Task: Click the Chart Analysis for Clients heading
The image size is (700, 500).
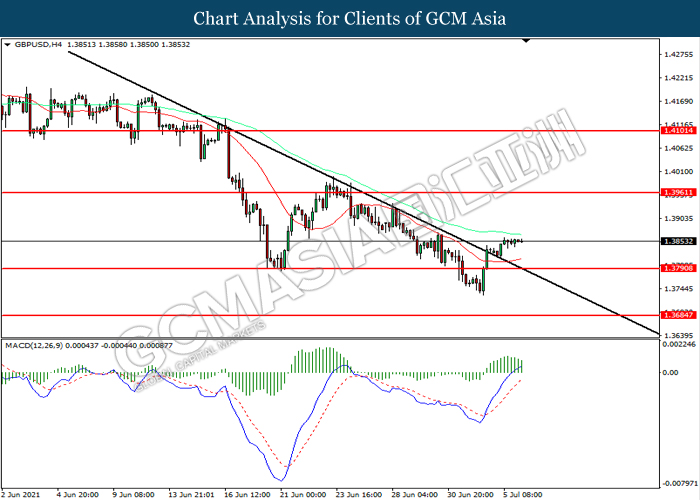Action: point(350,18)
